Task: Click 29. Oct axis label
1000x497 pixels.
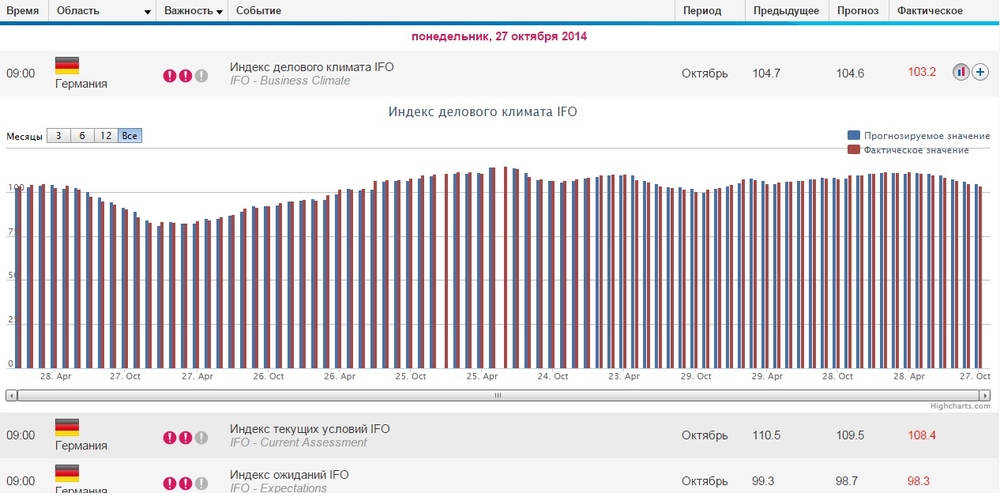Action: click(x=695, y=376)
